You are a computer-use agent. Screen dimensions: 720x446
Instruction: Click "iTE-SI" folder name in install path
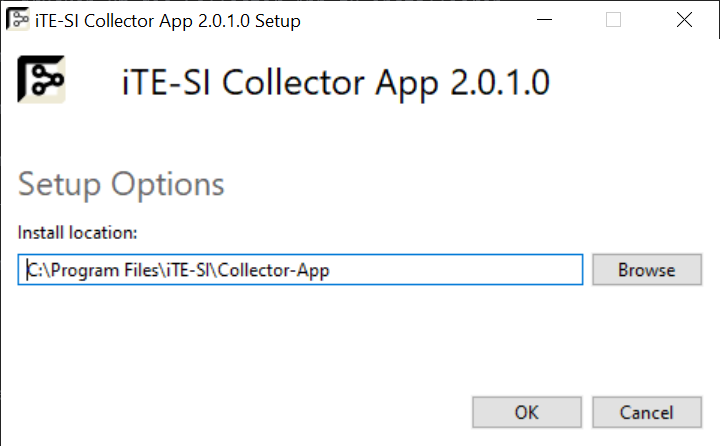pos(185,270)
